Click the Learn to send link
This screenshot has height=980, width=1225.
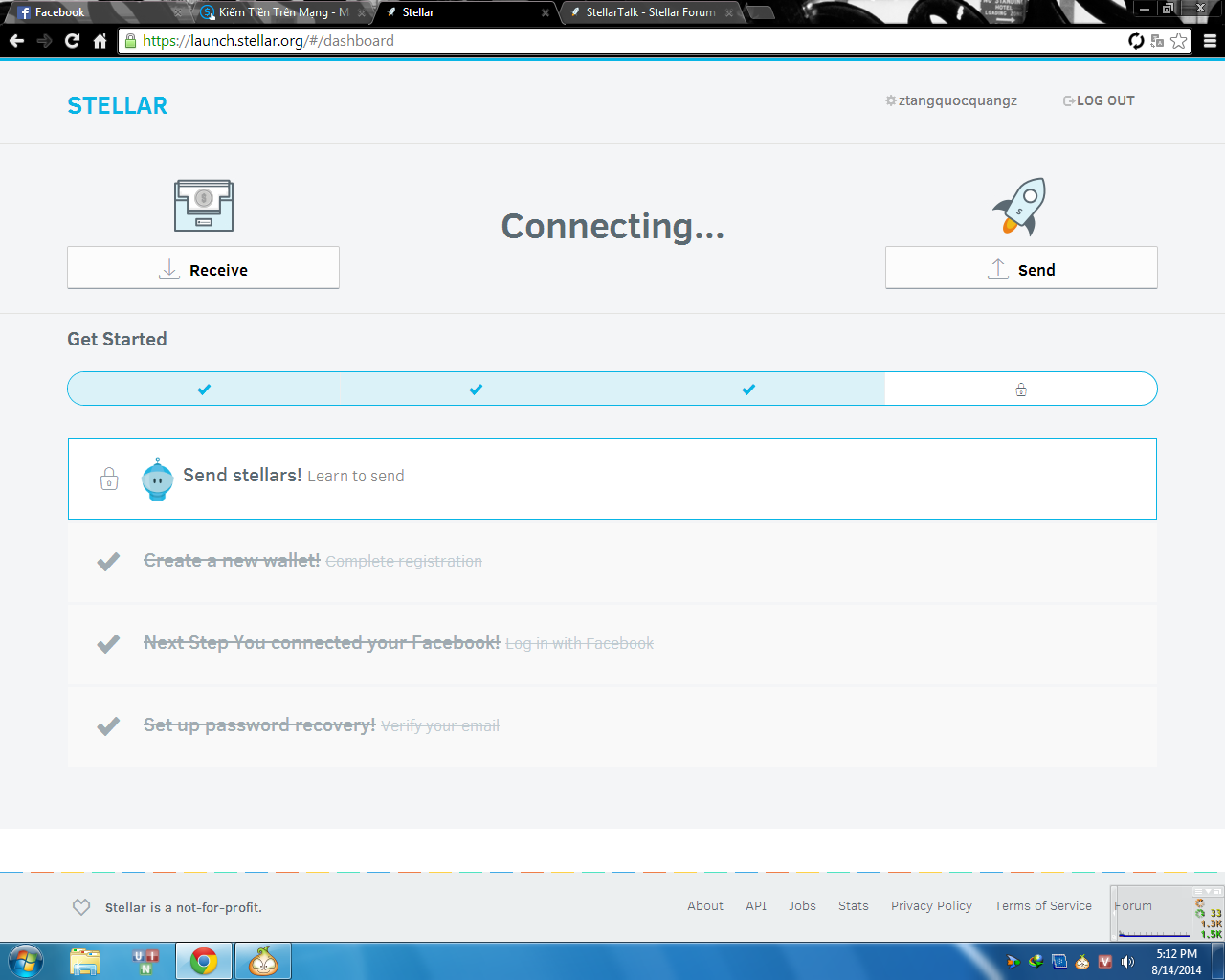tap(356, 477)
